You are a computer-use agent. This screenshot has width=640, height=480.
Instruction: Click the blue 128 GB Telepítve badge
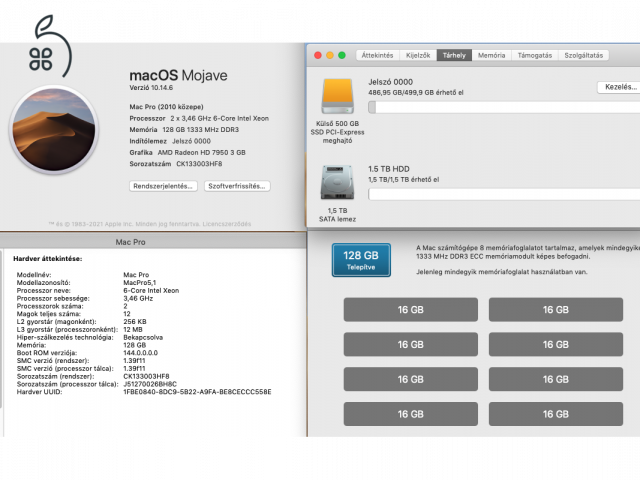(x=361, y=260)
